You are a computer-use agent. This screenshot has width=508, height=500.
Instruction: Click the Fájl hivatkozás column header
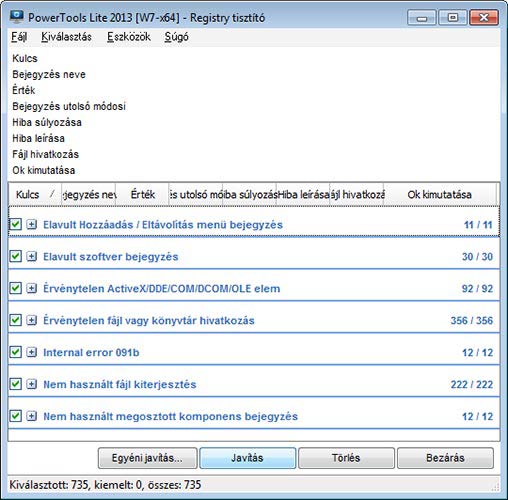click(x=357, y=194)
